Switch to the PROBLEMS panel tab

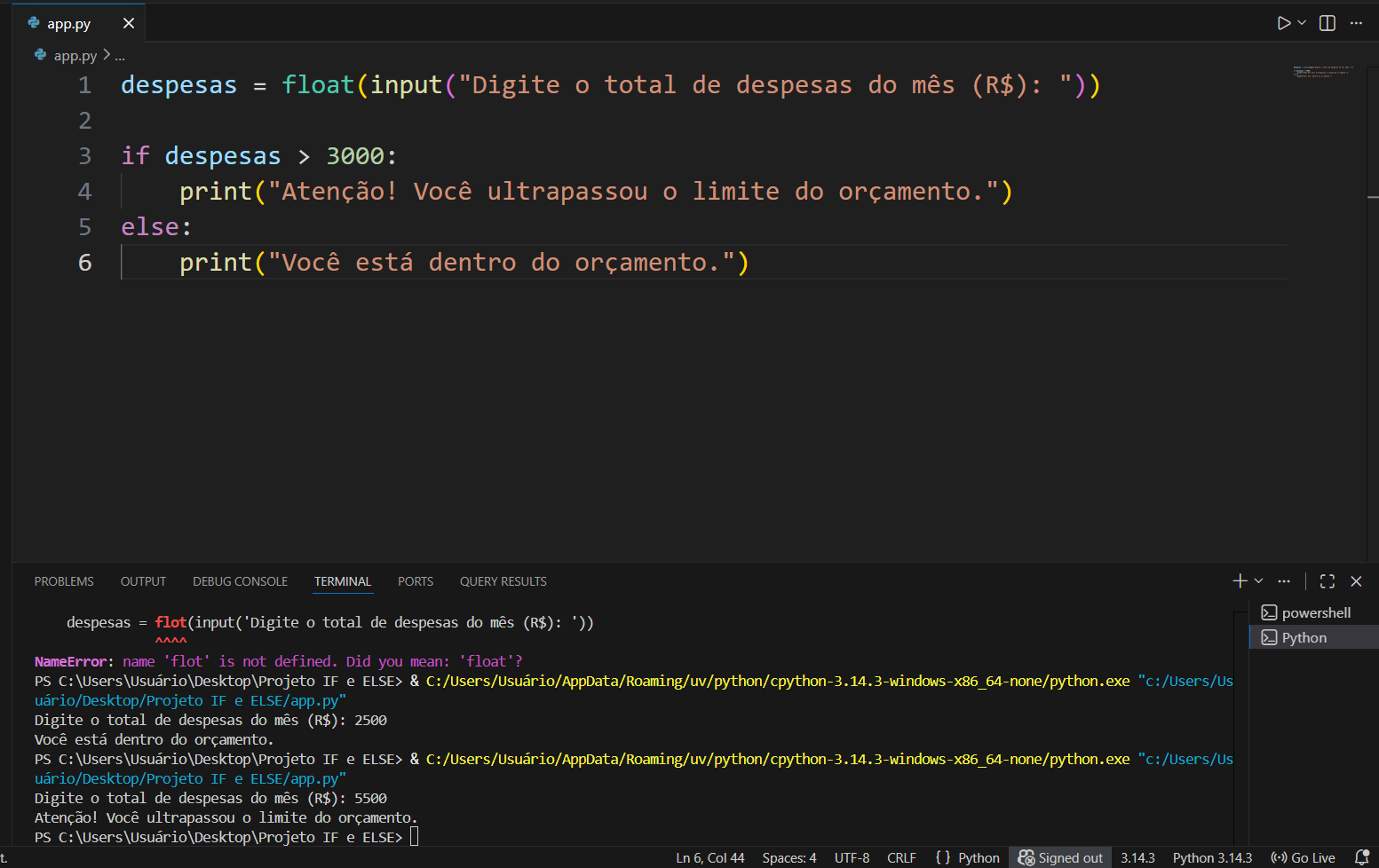[x=64, y=581]
